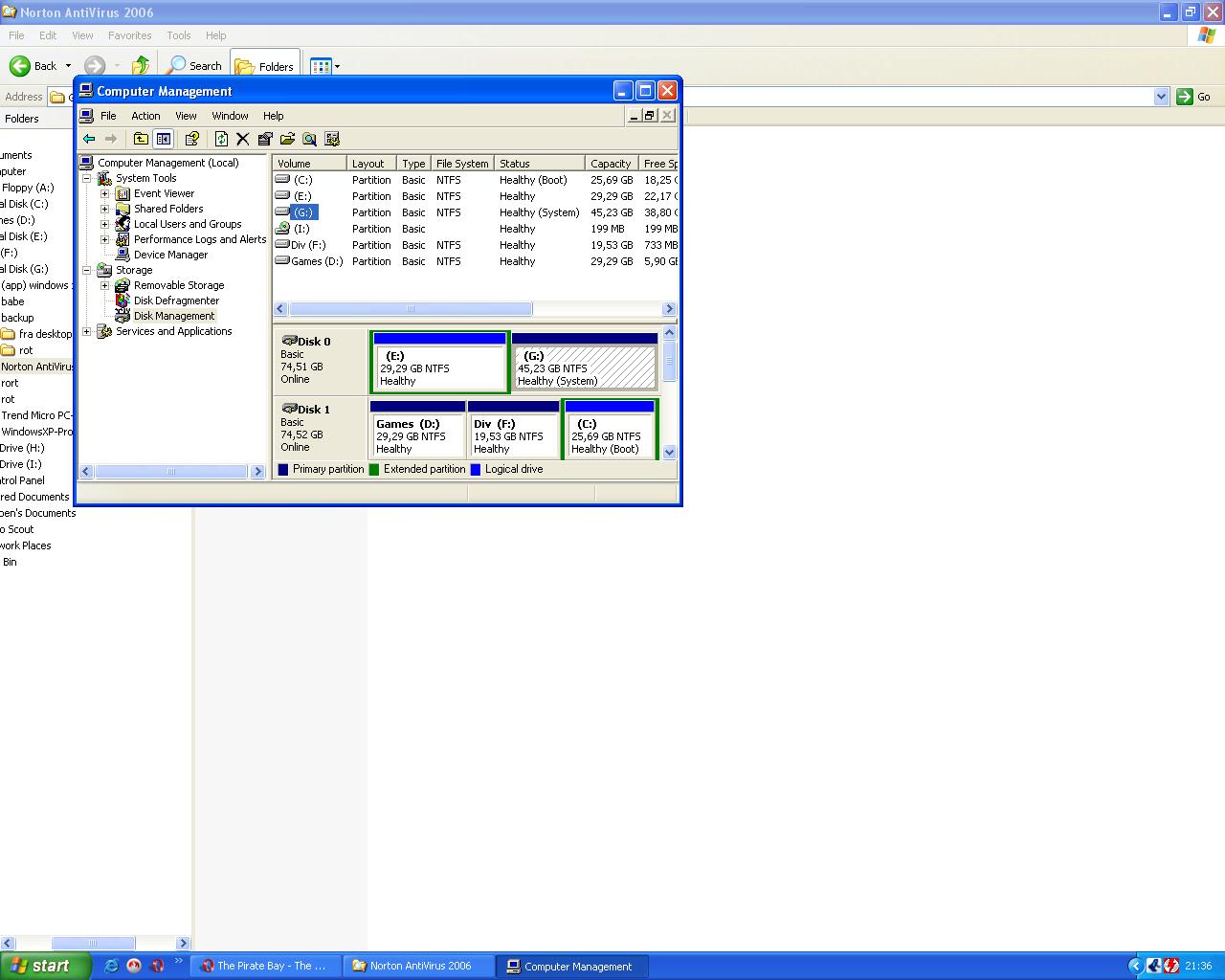Click the red system tray icon near the clock
This screenshot has height=980, width=1225.
click(x=1170, y=966)
